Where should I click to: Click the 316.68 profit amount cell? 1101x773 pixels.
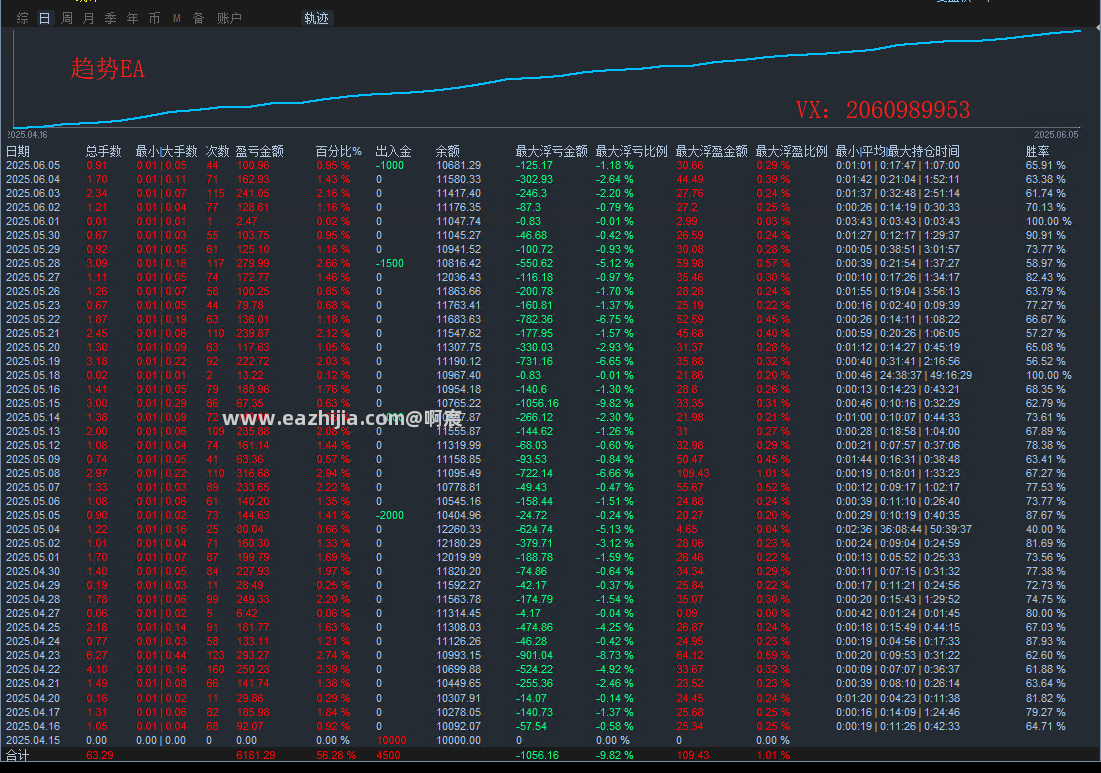click(253, 473)
